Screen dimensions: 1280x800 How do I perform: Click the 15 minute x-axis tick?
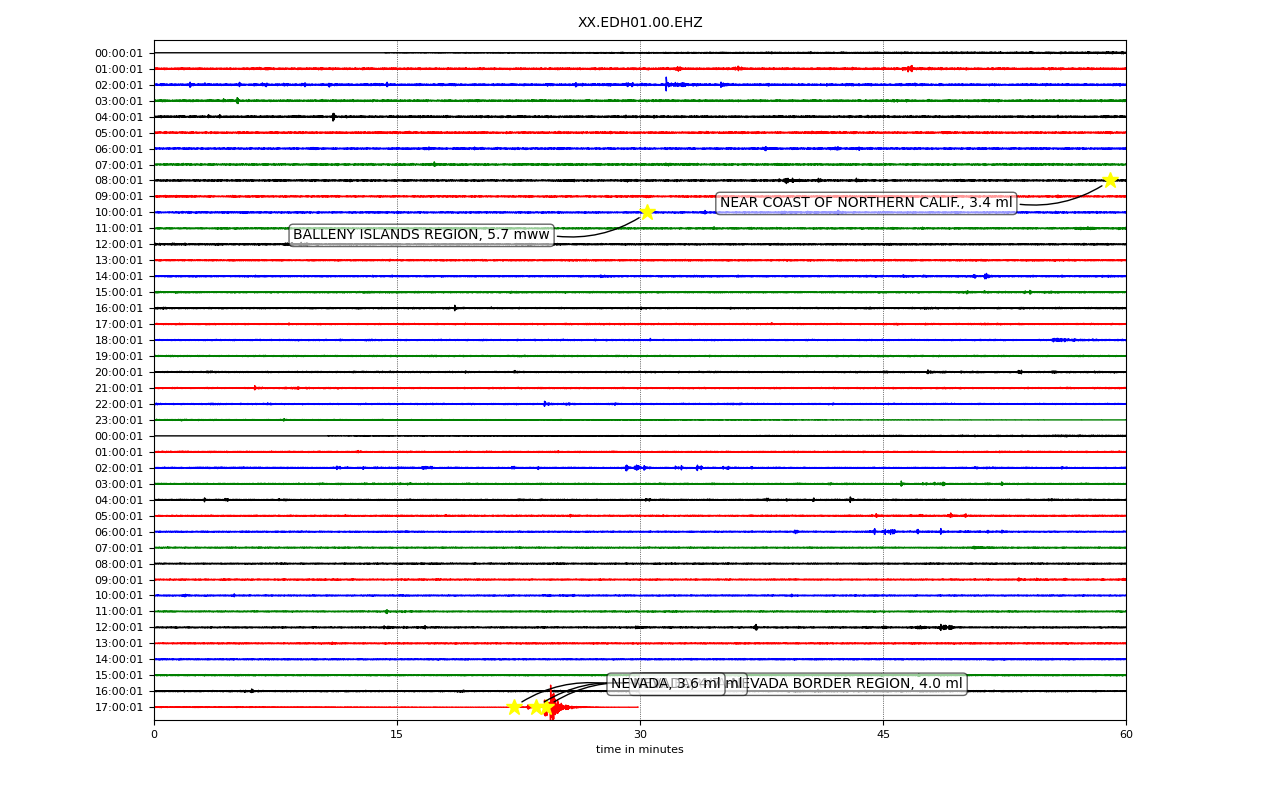point(397,734)
